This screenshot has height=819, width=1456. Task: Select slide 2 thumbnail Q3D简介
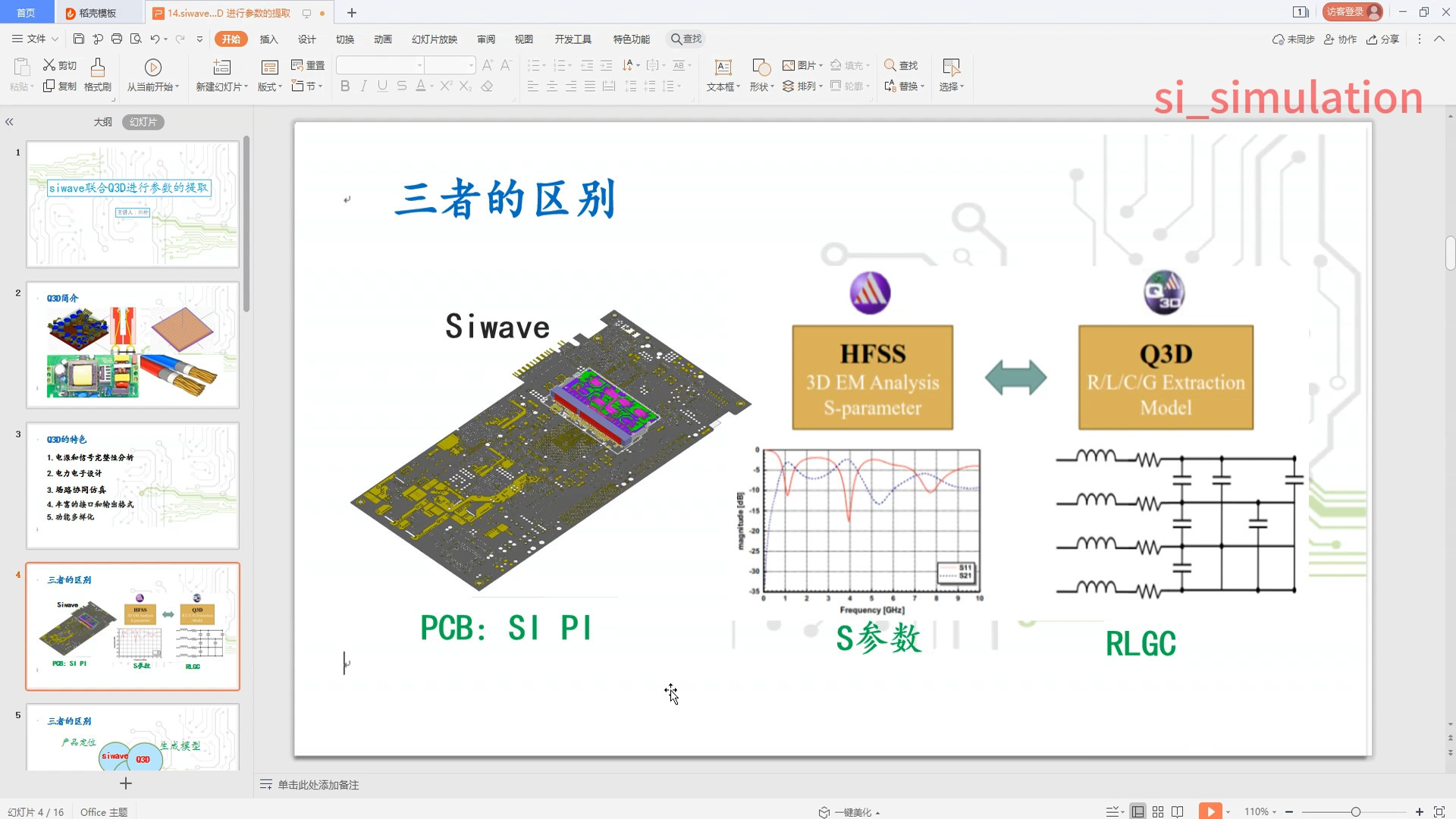pos(133,345)
